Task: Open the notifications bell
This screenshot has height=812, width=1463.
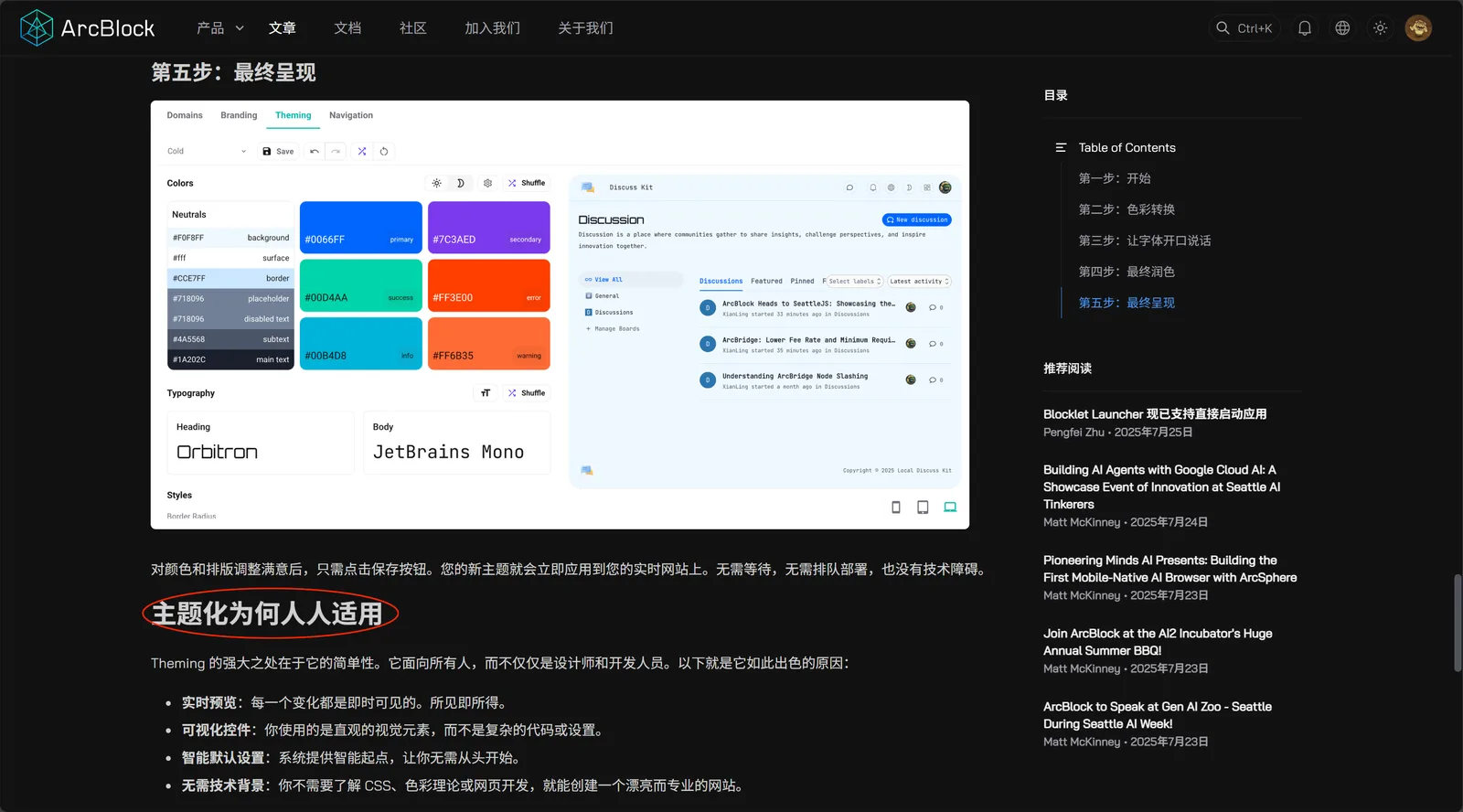Action: (1305, 28)
